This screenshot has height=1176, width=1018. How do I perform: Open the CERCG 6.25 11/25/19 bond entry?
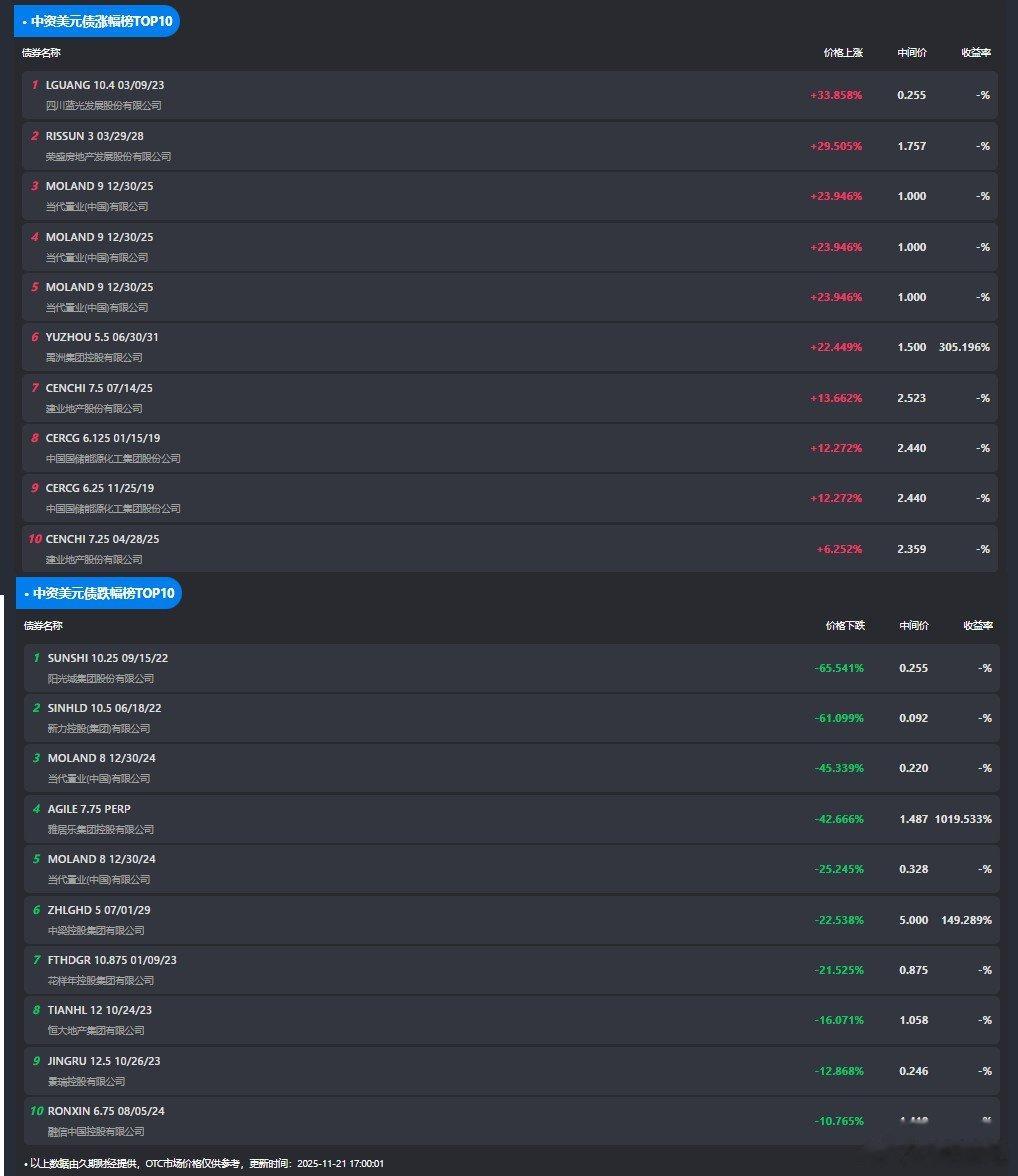(100, 488)
